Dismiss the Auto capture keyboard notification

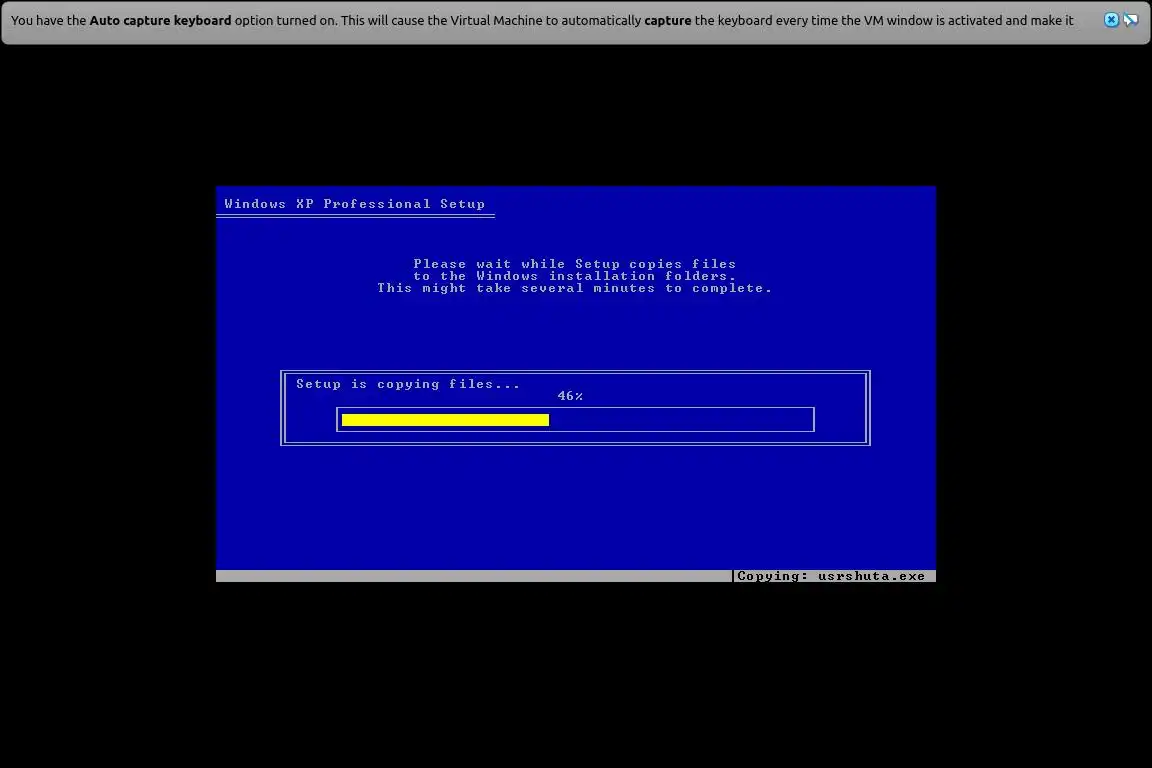pyautogui.click(x=1111, y=20)
